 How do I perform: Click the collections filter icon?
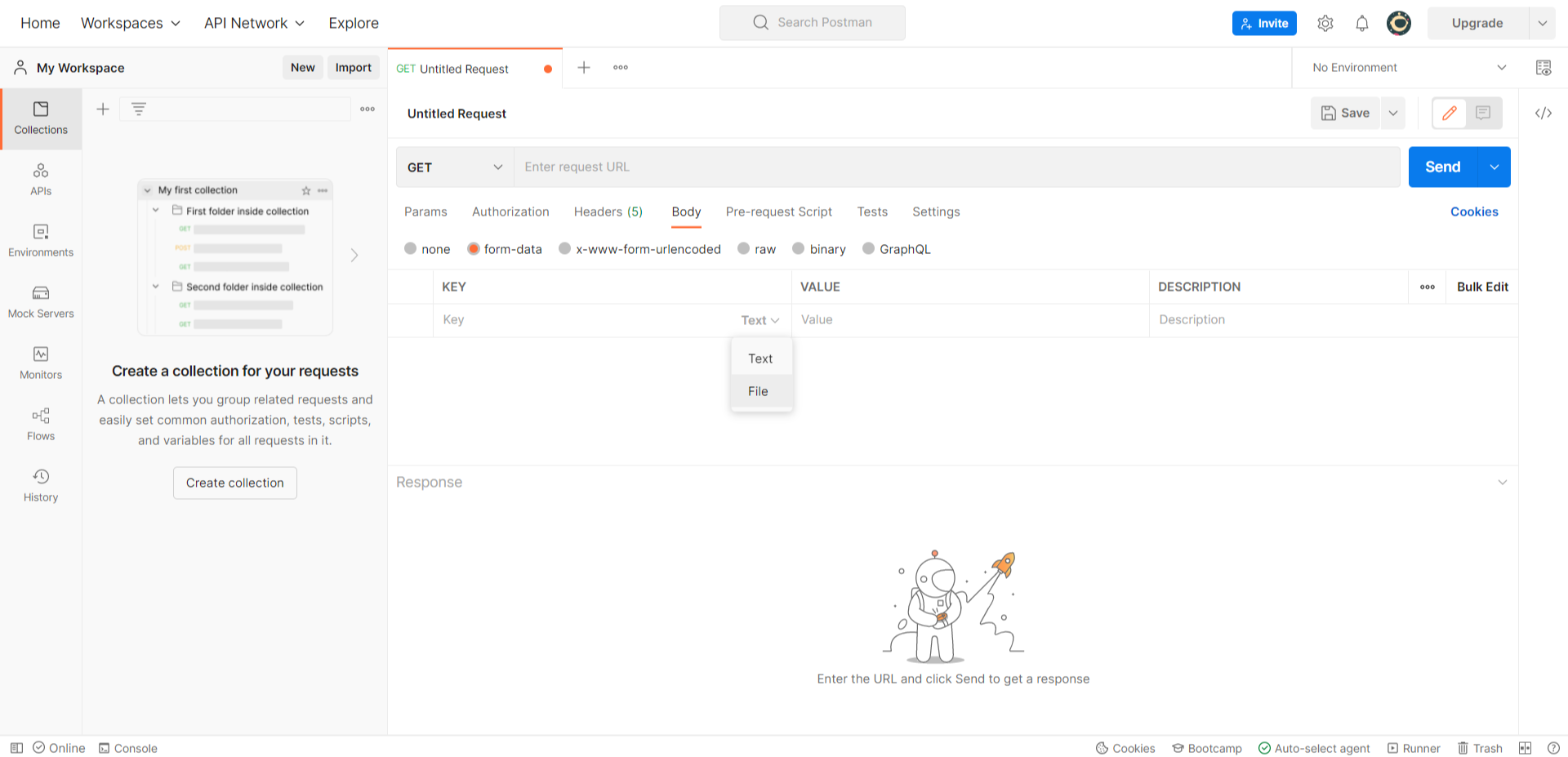pos(139,109)
